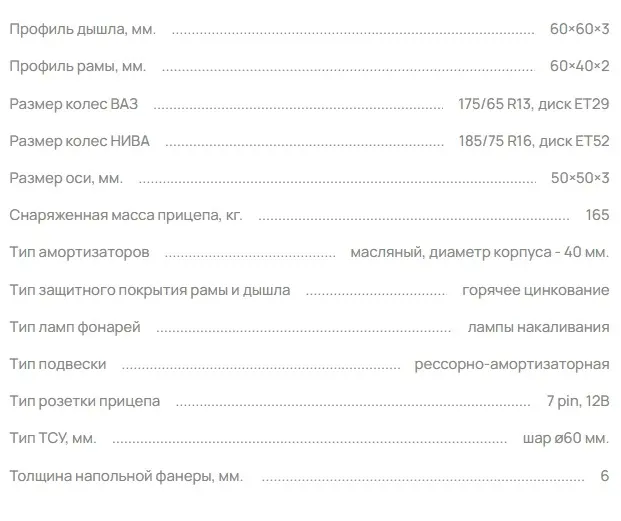Click the 'рессорно-амортизаторная' suspension value
Screen dimensions: 621x521
pos(511,364)
